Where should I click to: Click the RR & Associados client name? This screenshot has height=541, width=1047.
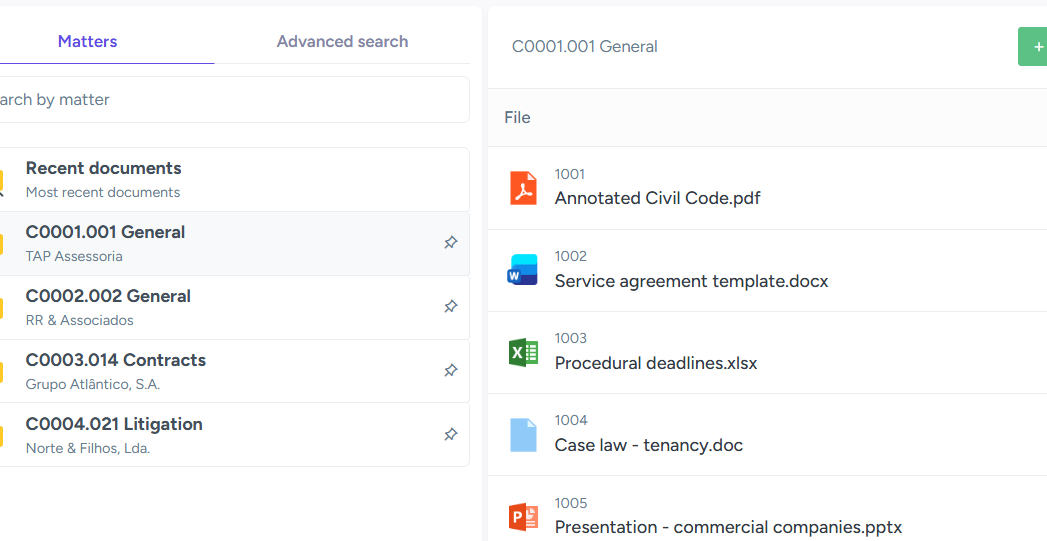tap(79, 321)
